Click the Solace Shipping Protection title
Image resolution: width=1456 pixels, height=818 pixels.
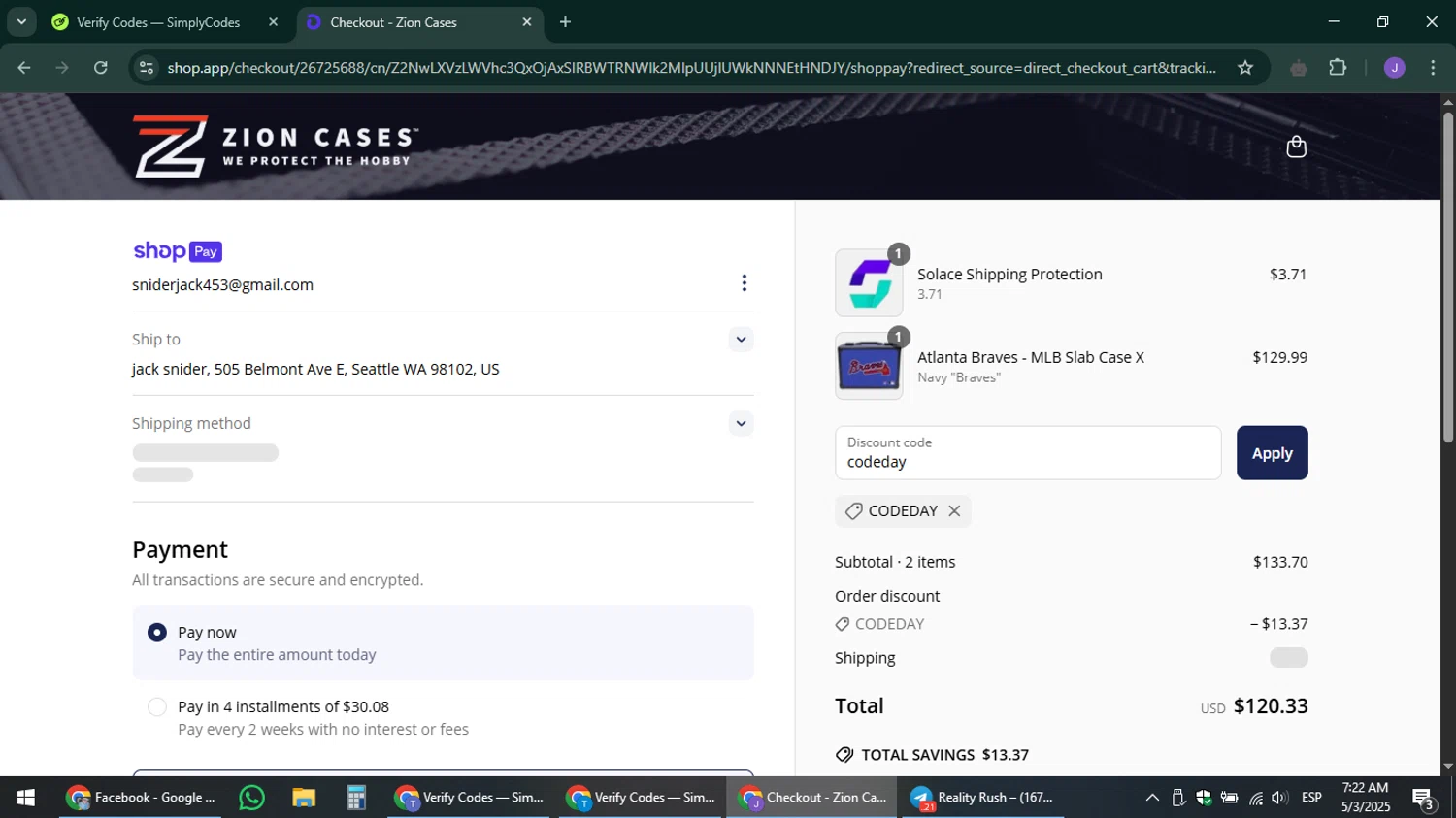click(x=1009, y=275)
